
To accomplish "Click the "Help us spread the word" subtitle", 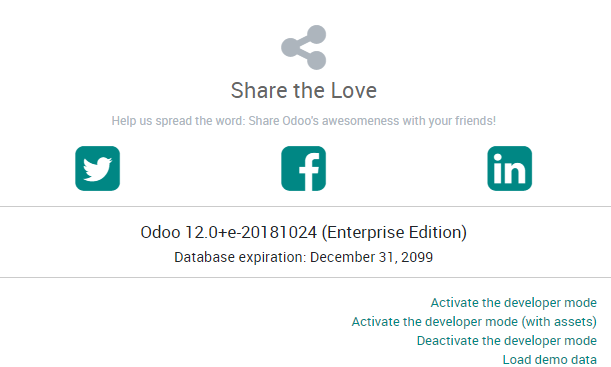I will click(x=304, y=121).
